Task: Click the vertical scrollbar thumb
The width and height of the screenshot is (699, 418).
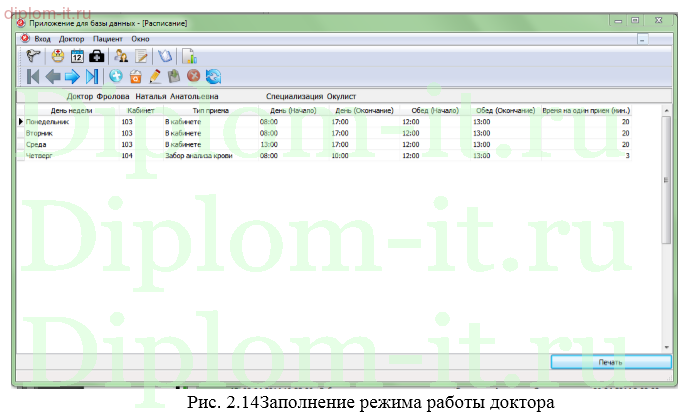Action: pos(666,180)
